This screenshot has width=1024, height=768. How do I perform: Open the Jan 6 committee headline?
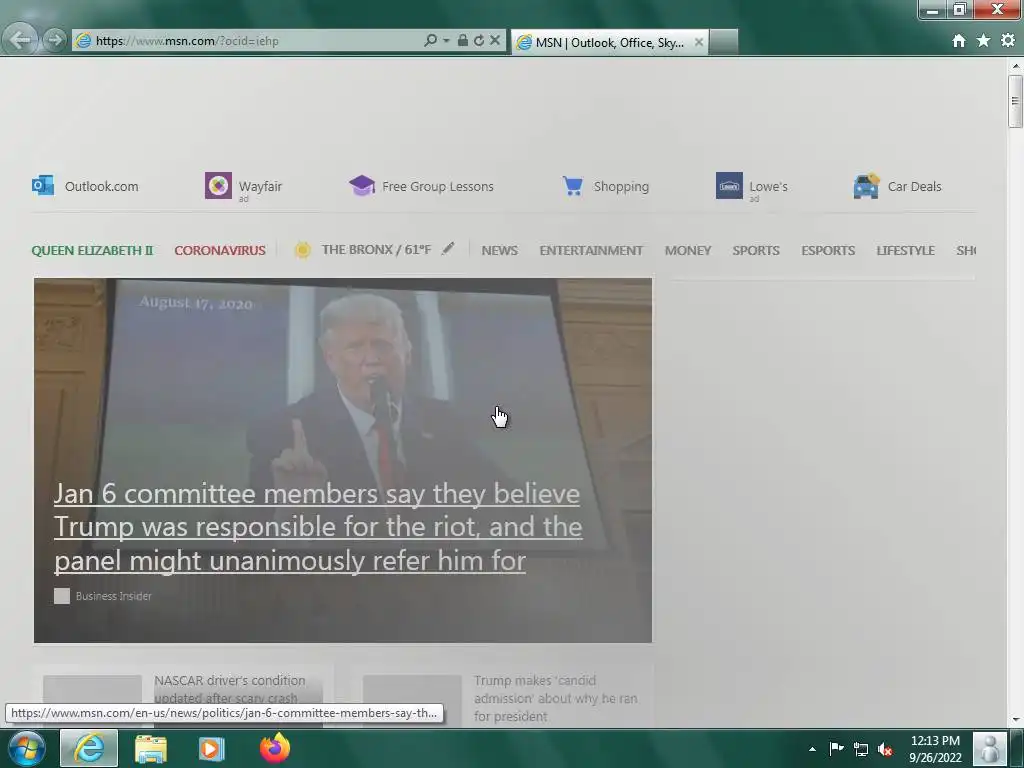coord(318,527)
